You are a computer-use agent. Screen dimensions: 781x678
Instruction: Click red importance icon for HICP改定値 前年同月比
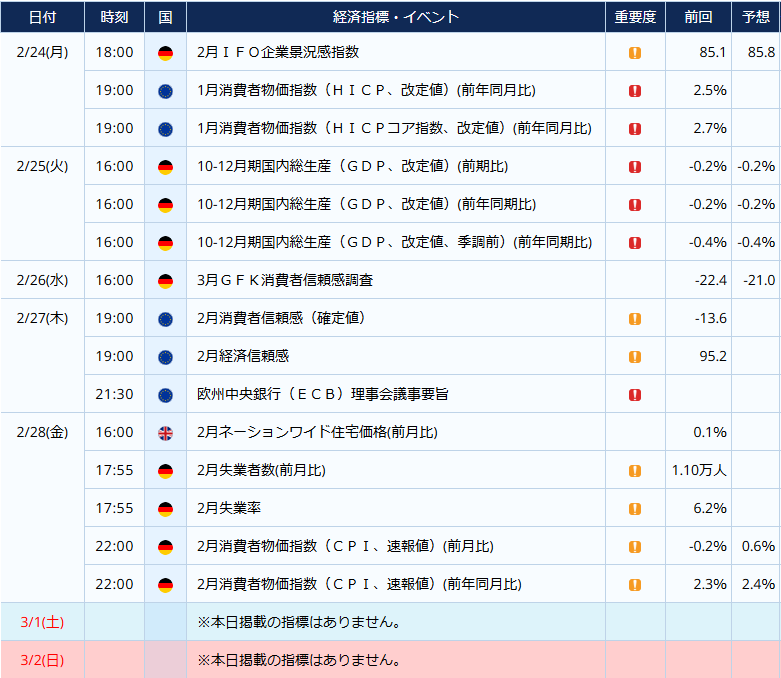[x=635, y=91]
